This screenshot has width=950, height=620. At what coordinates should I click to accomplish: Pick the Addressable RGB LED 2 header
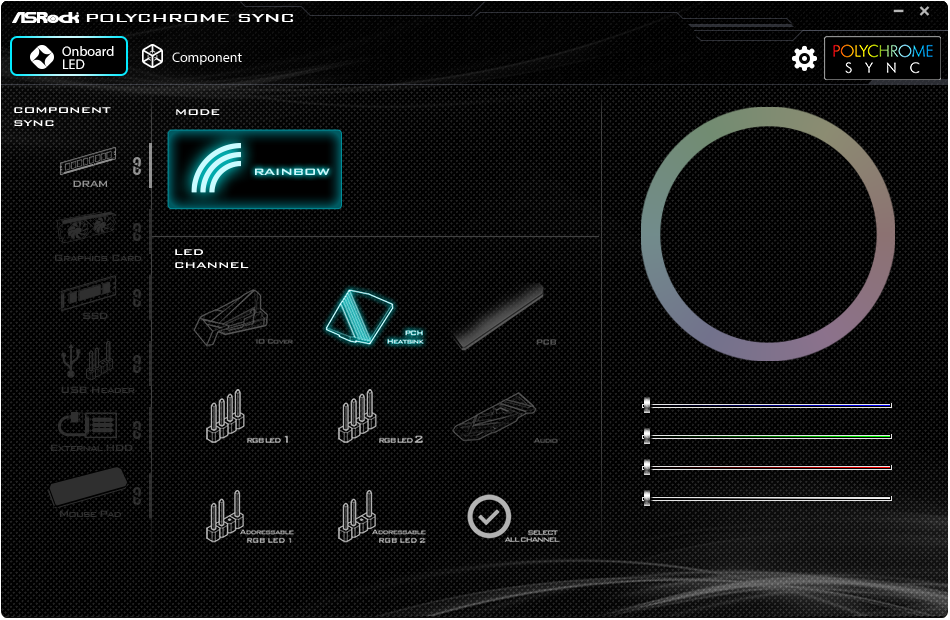381,516
